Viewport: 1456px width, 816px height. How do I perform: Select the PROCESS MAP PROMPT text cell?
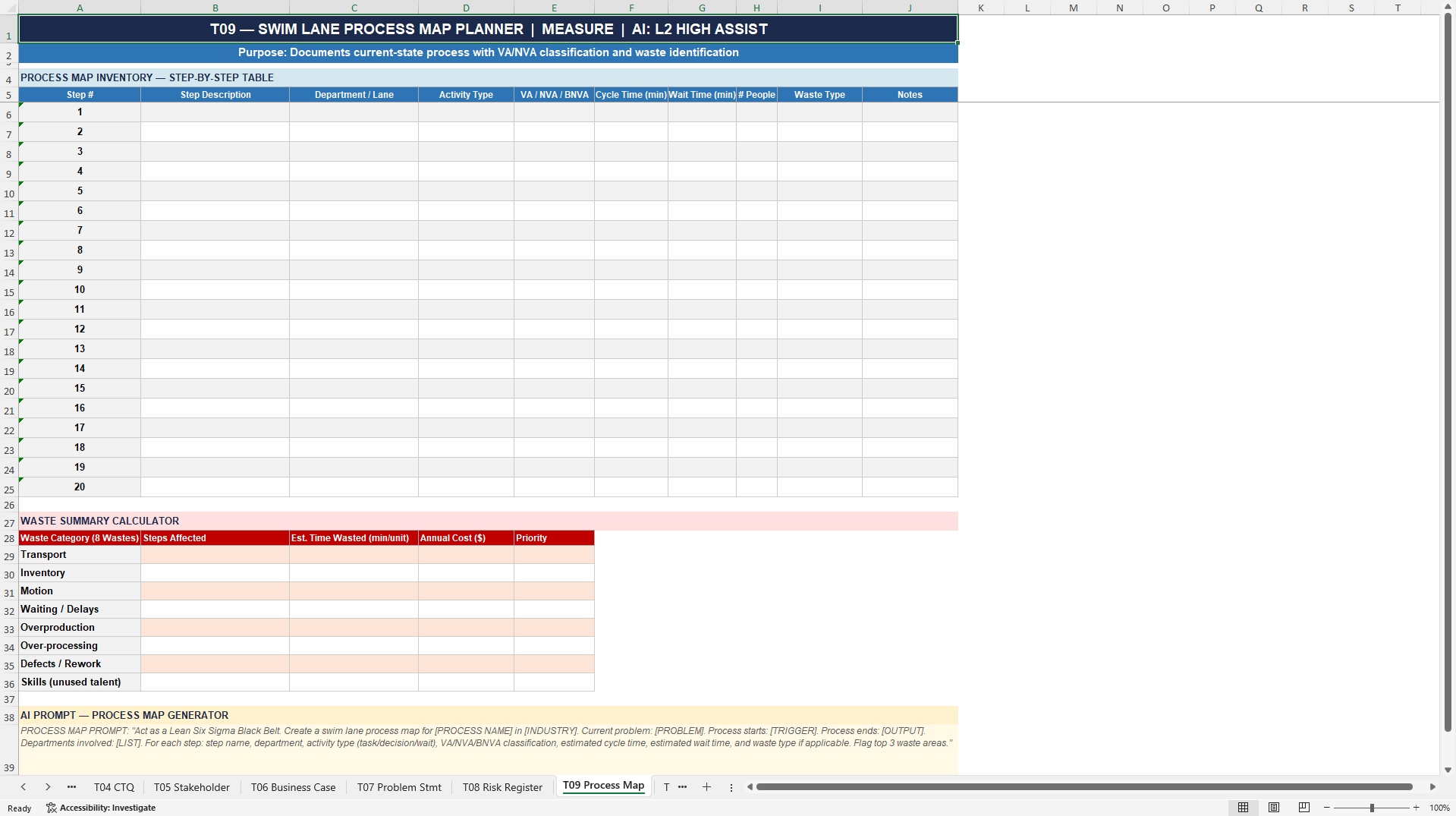pos(488,749)
